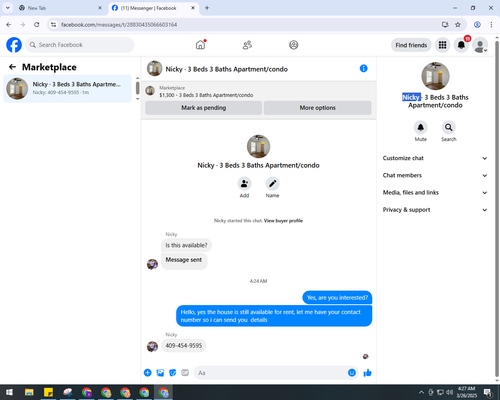Open the Menu grid icon
The width and height of the screenshot is (500, 400).
(x=442, y=45)
